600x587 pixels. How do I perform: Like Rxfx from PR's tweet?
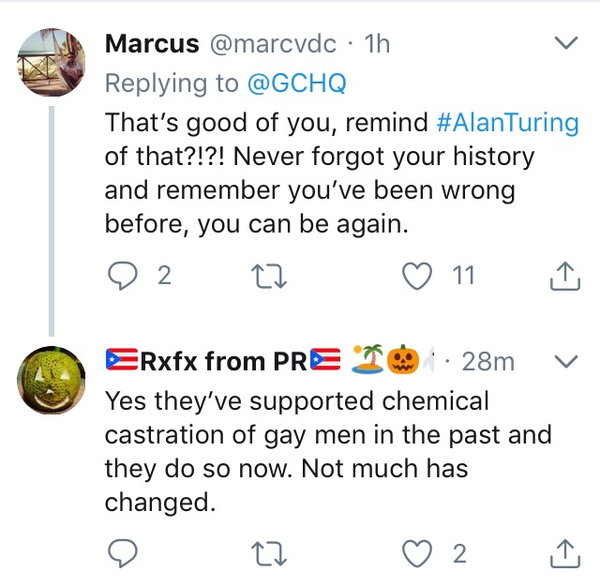tap(415, 552)
